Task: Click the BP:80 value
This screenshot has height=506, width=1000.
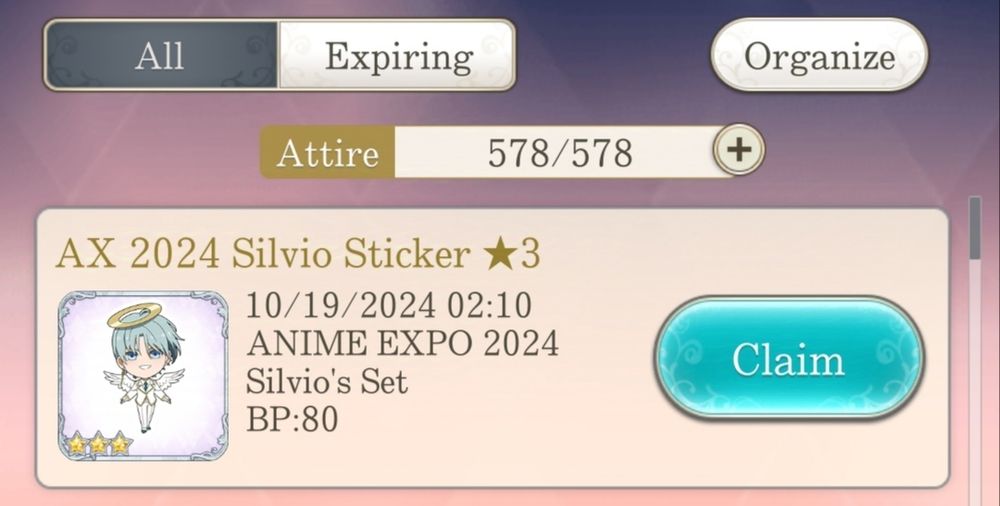Action: tap(292, 419)
